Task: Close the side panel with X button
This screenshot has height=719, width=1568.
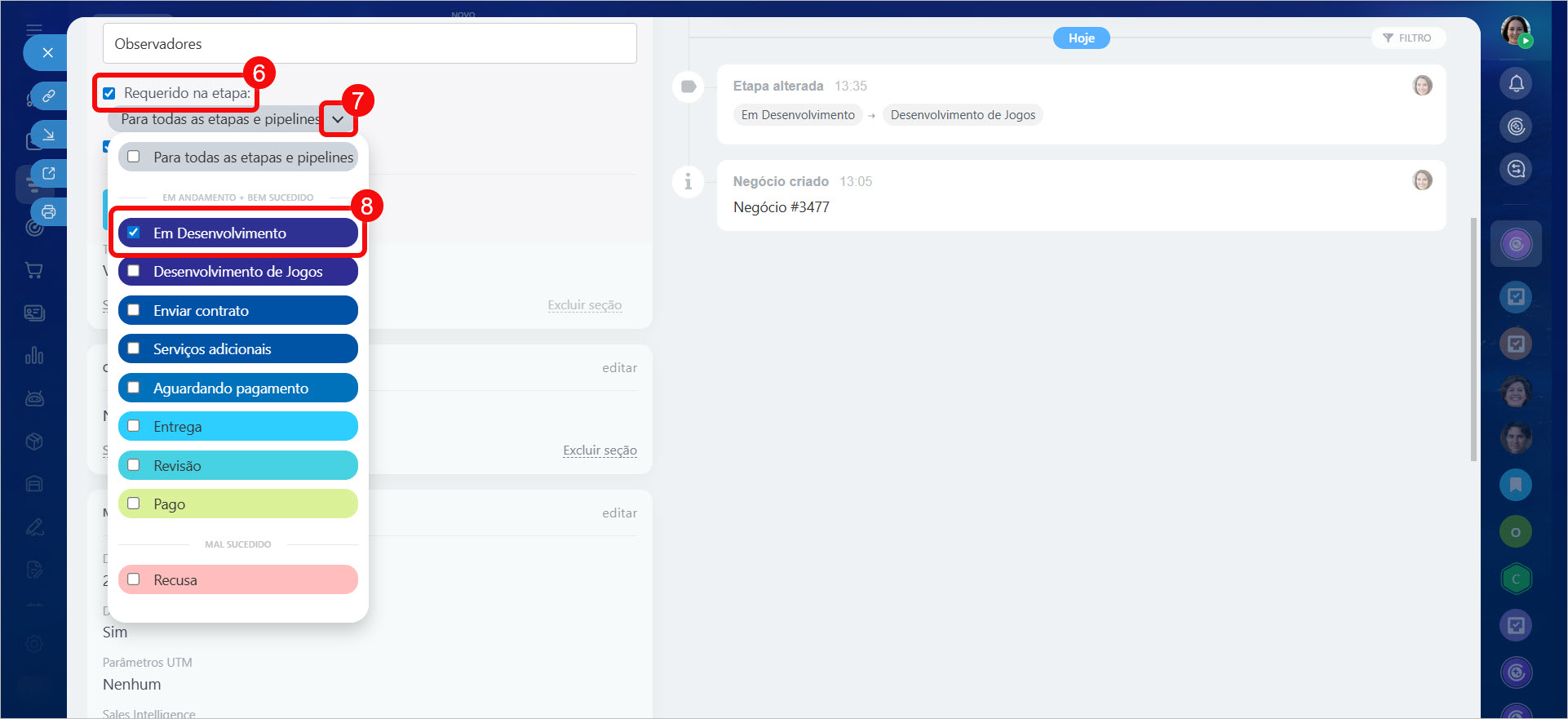Action: (47, 53)
